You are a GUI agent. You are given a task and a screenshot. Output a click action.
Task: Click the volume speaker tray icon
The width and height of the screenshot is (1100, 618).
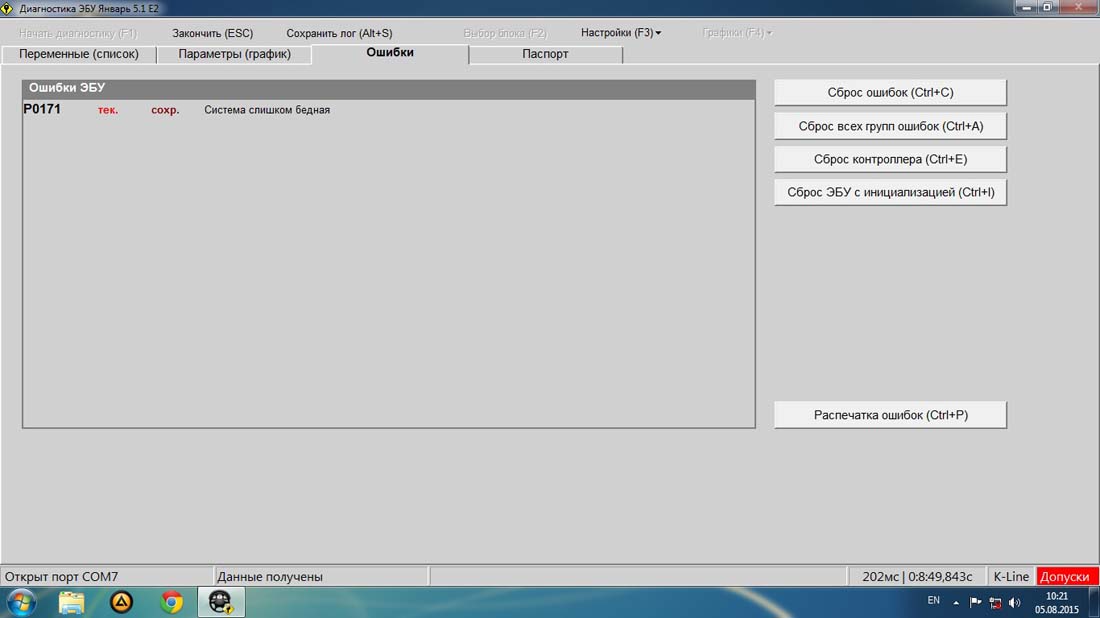1014,602
